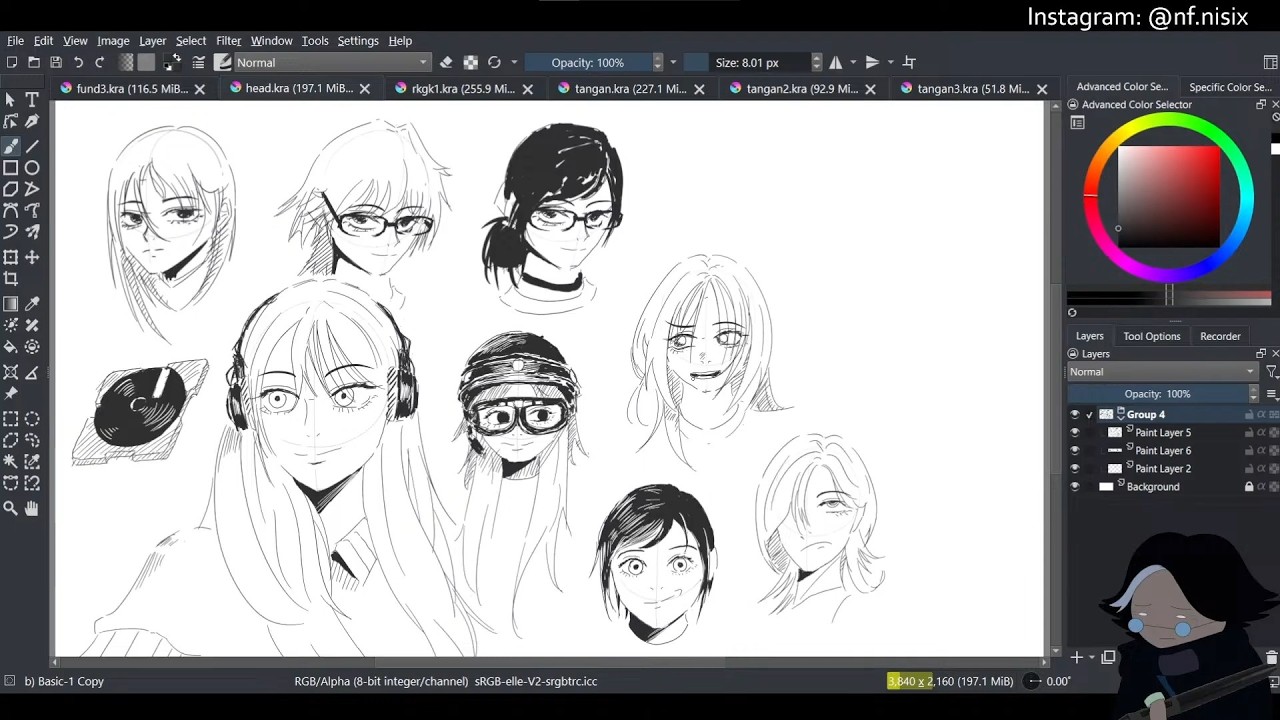Viewport: 1280px width, 720px height.
Task: Open the Filter menu
Action: [228, 41]
